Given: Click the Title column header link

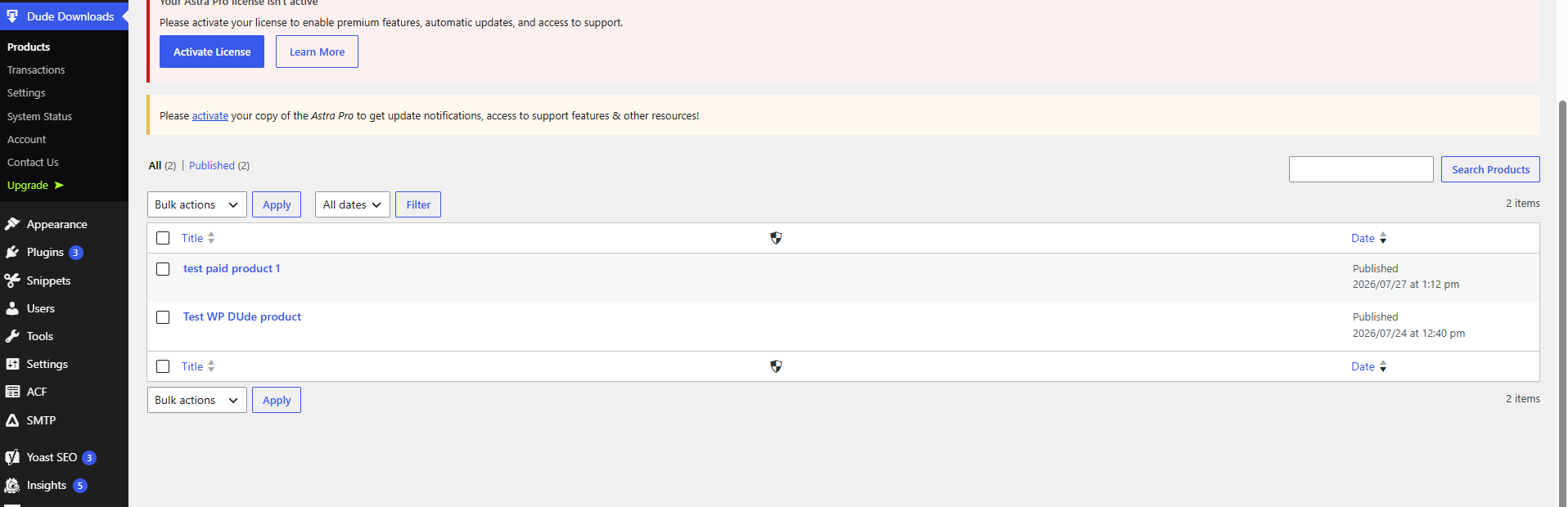Looking at the screenshot, I should 192,238.
